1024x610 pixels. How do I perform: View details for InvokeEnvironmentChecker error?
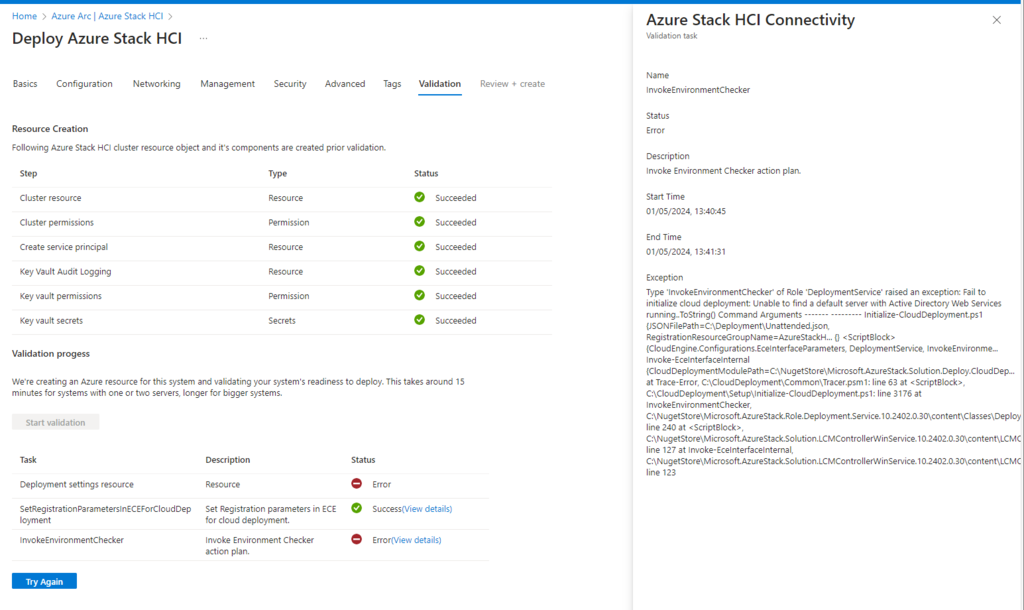(416, 540)
